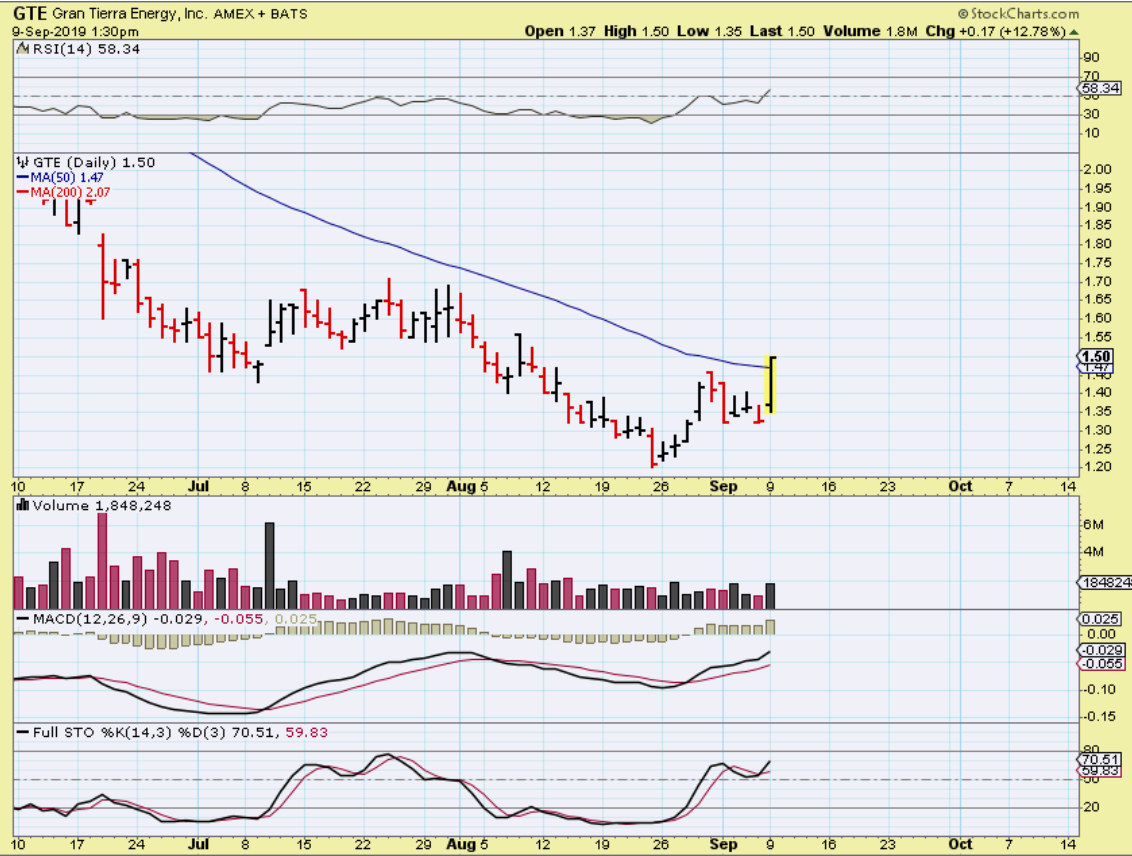The height and width of the screenshot is (856, 1132).
Task: Click the -0.029 MACD line axis tag
Action: pos(1102,650)
